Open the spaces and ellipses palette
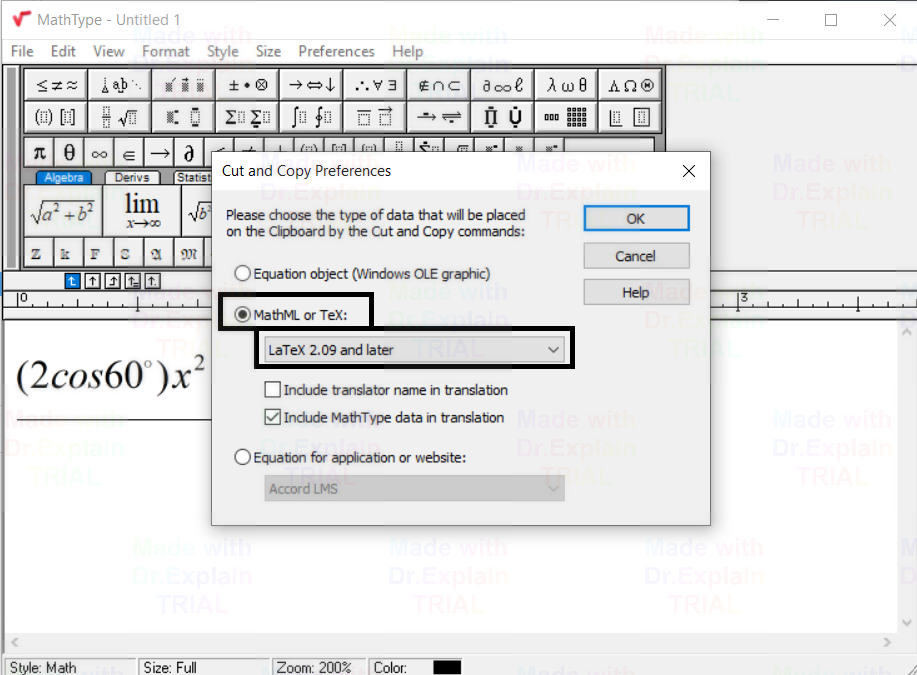The height and width of the screenshot is (675, 917). point(120,86)
